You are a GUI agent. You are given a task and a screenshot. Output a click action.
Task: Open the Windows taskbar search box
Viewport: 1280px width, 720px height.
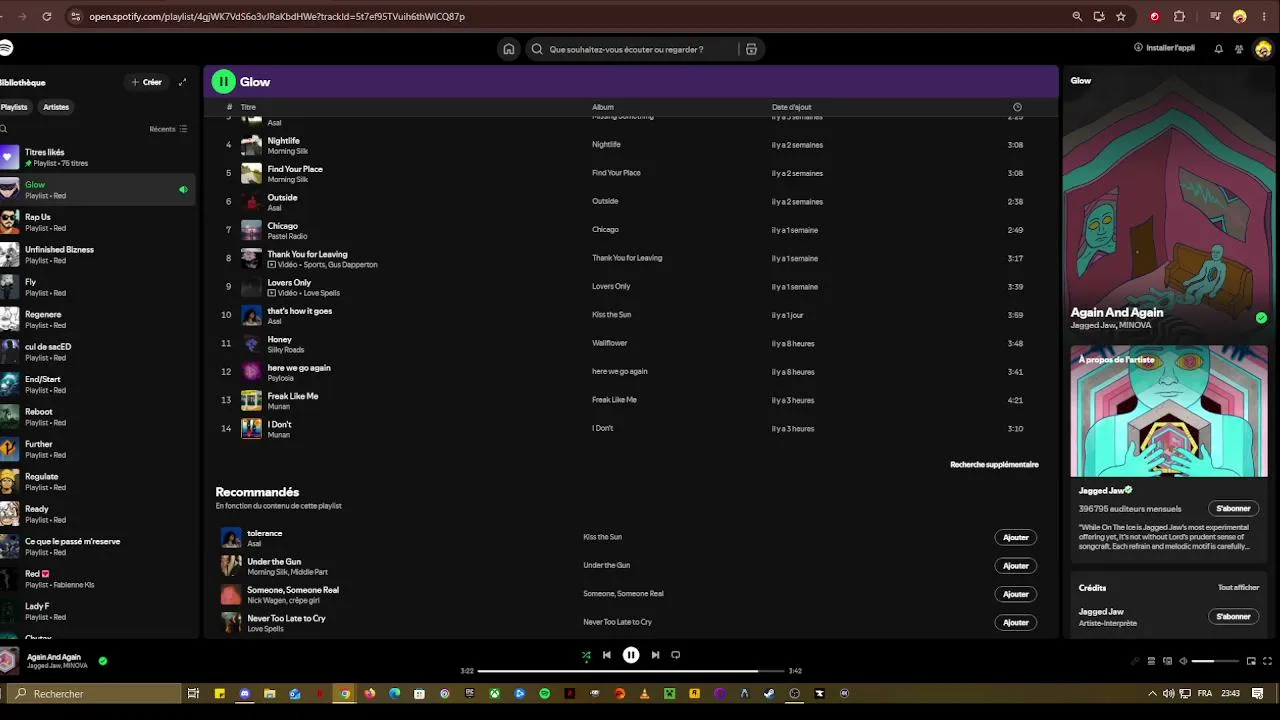[96, 693]
